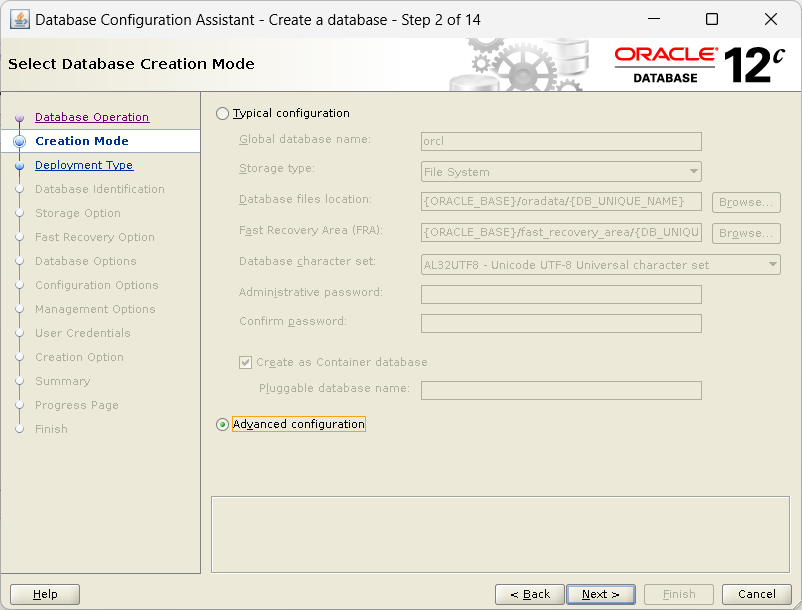Minimize the Database Configuration Assistant window

pos(654,19)
